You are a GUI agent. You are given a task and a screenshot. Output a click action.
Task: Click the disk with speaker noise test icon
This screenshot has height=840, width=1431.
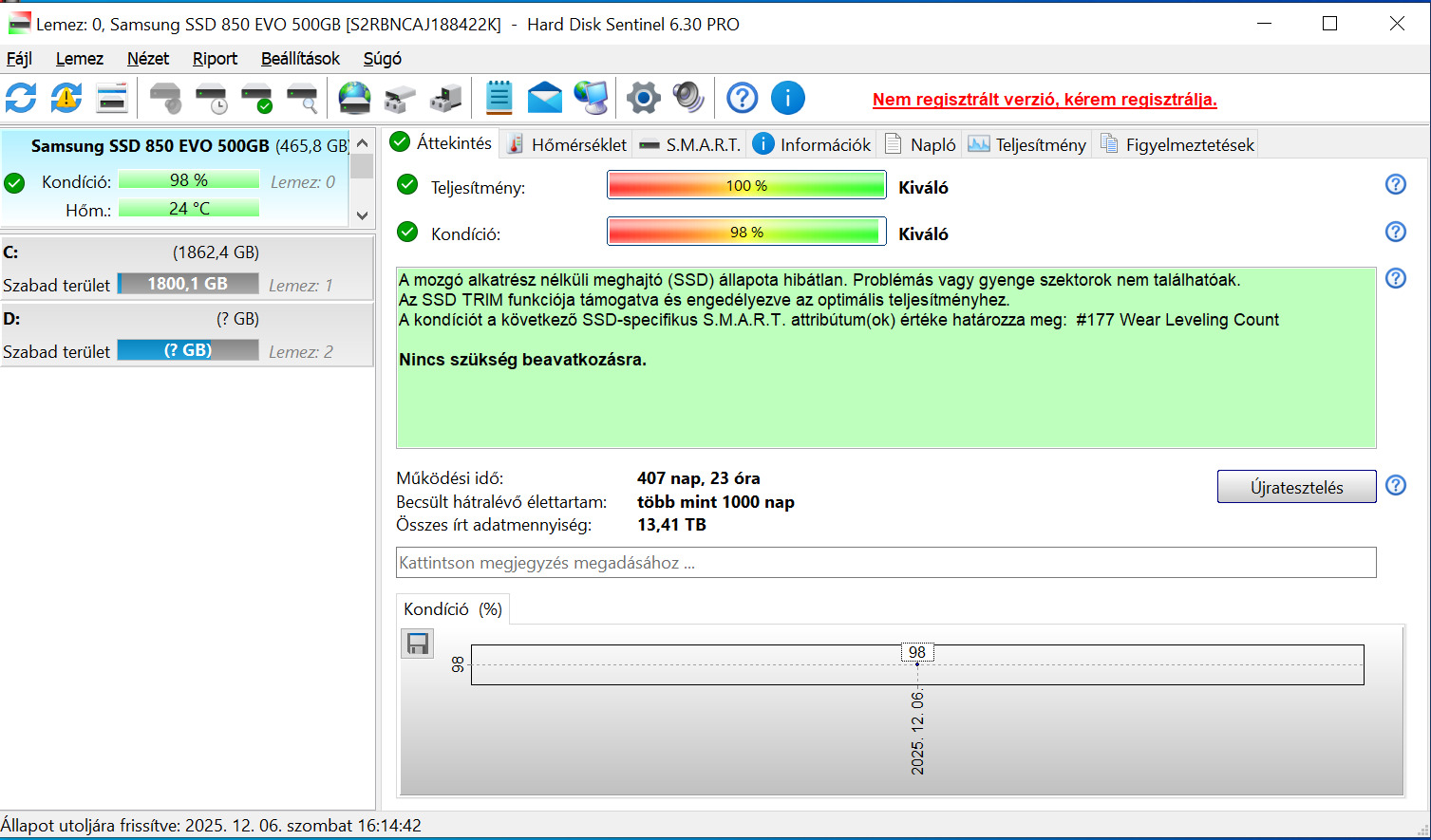[x=165, y=98]
